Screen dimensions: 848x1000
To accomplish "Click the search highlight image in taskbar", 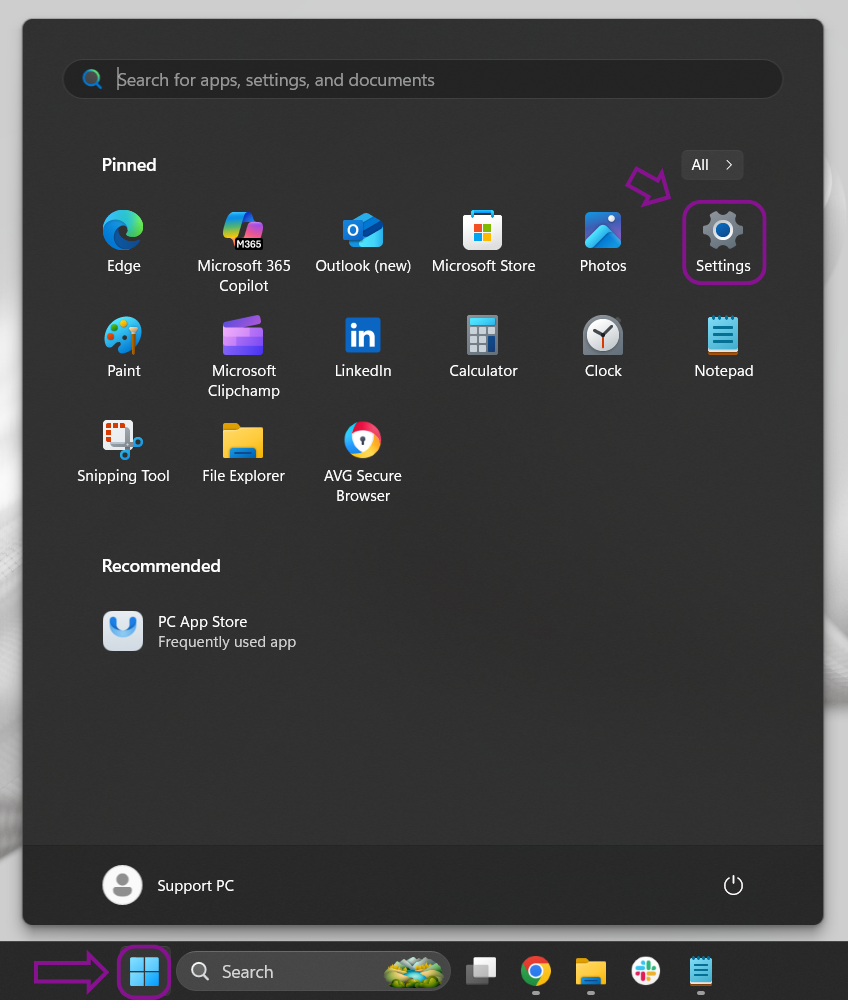I will pos(413,973).
